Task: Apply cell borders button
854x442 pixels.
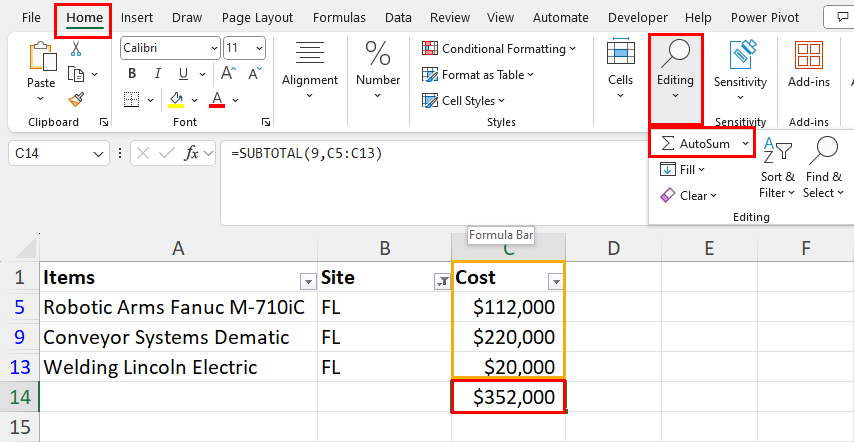Action: (x=132, y=100)
